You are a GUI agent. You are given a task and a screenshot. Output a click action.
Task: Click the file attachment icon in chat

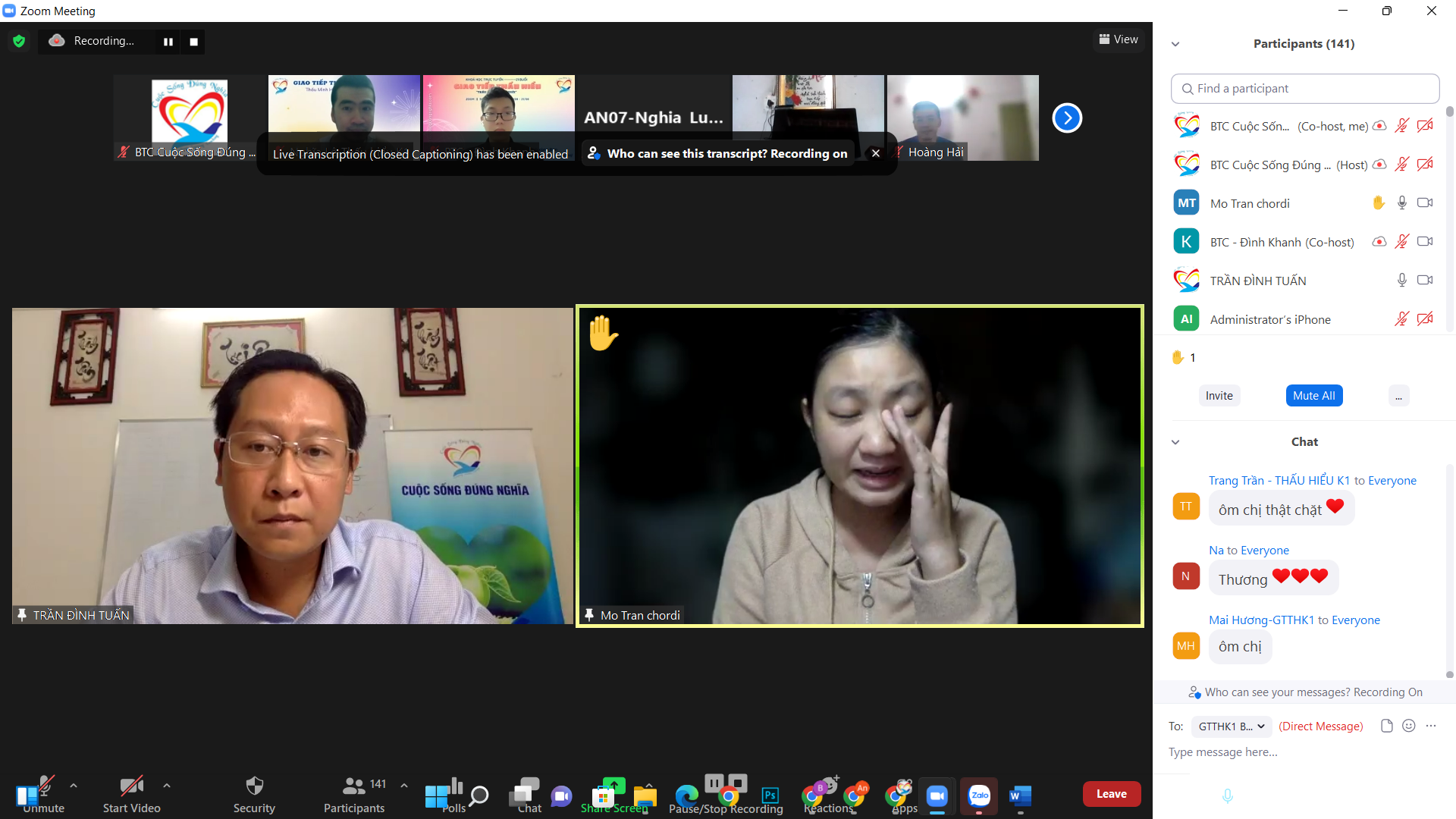[1386, 726]
